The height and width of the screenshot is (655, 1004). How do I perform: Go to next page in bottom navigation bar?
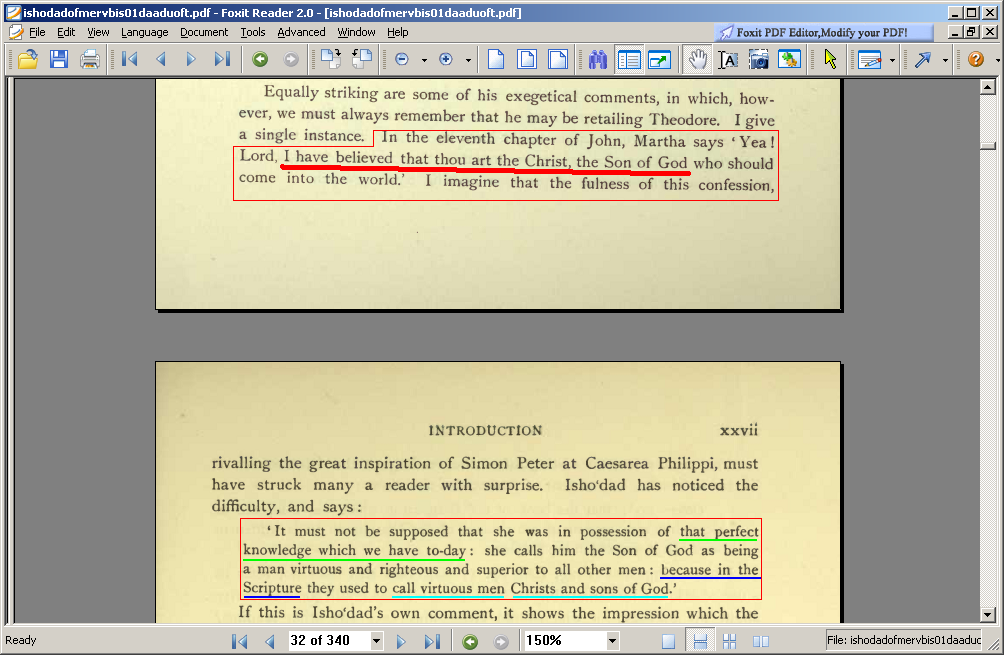pyautogui.click(x=401, y=641)
